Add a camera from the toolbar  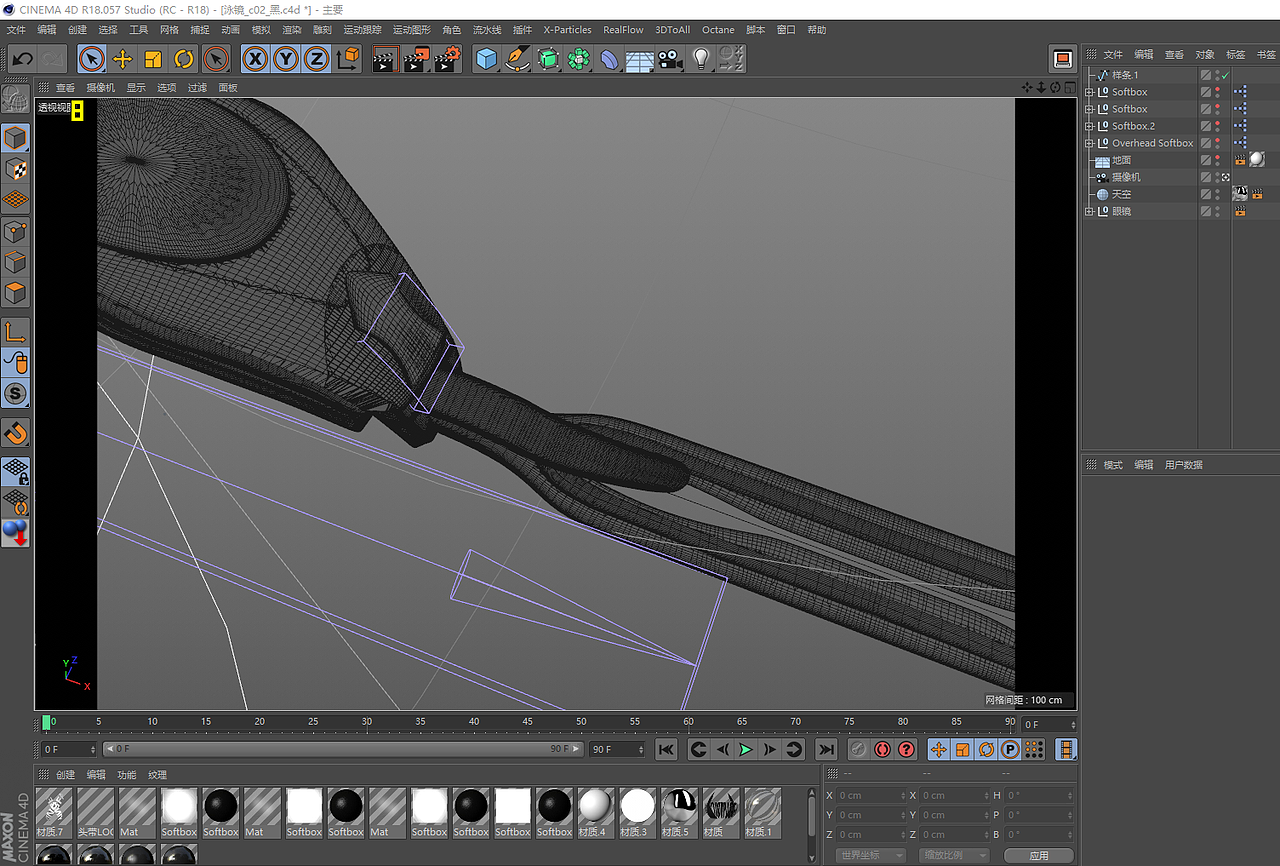point(670,59)
